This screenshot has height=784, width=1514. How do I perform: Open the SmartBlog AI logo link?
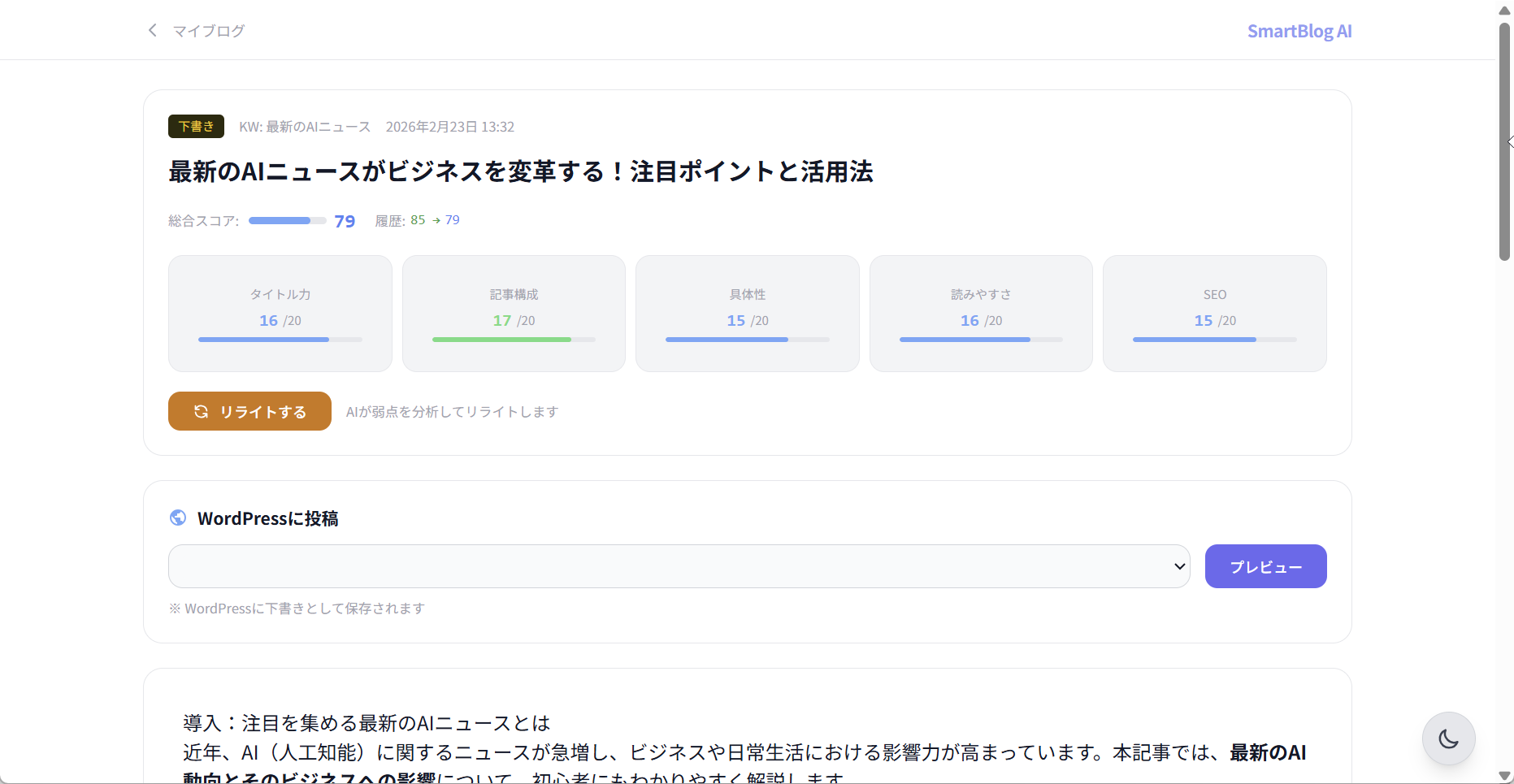point(1299,31)
